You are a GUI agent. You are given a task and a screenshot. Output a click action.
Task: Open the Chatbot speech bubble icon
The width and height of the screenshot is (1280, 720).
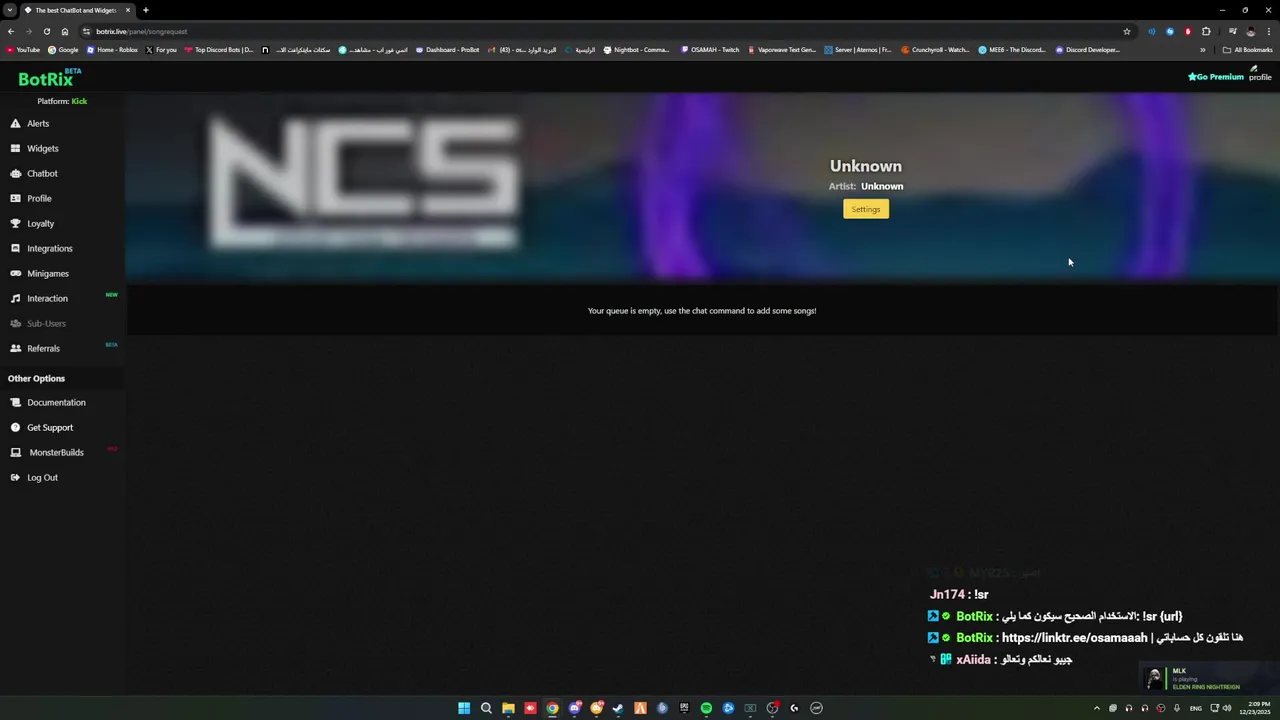point(15,173)
